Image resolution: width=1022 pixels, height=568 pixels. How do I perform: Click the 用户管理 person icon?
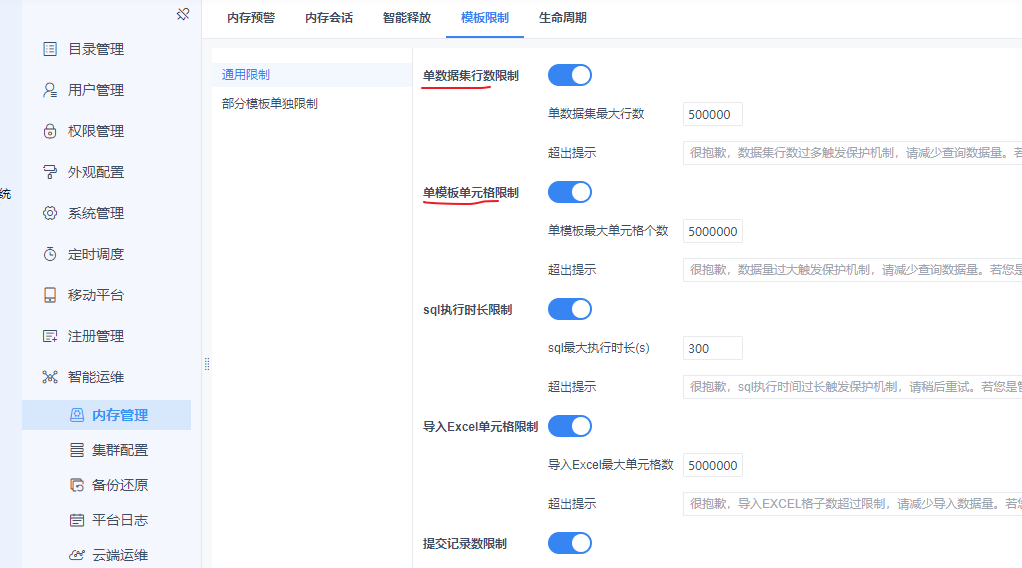(x=50, y=90)
